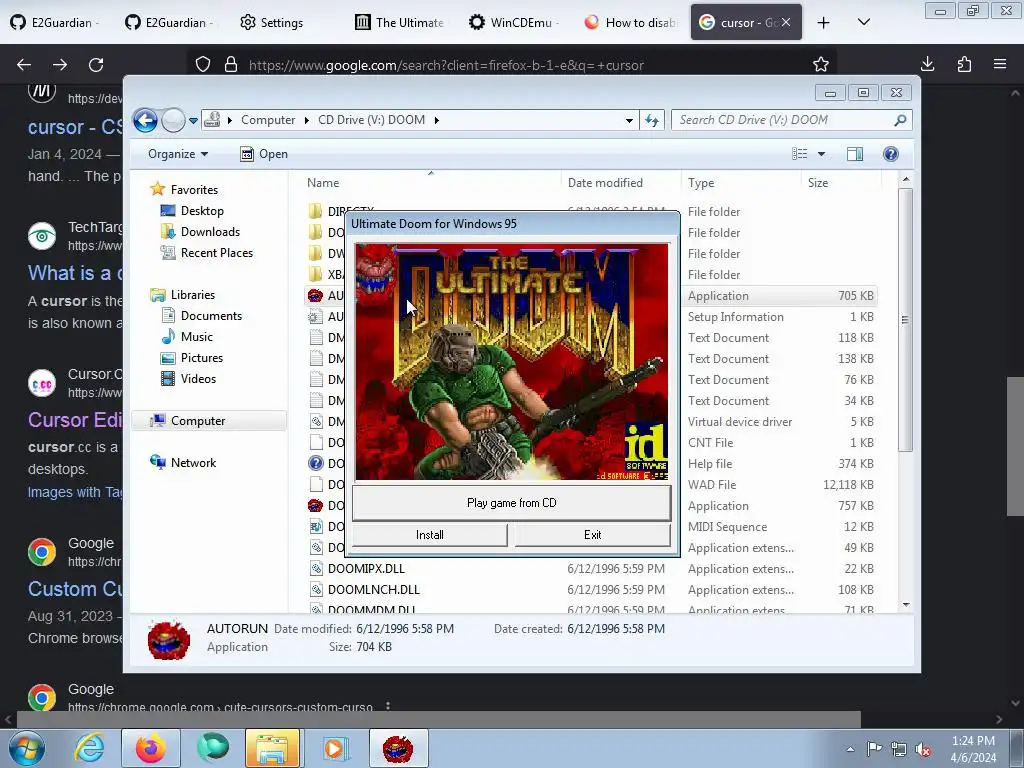The image size is (1024, 768).
Task: Select DOOMIPX.DLL file
Action: (x=366, y=569)
